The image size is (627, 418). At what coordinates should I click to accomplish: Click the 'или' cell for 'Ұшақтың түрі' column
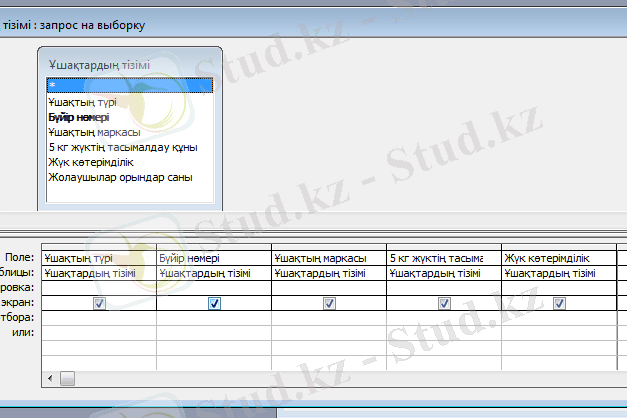(99, 333)
